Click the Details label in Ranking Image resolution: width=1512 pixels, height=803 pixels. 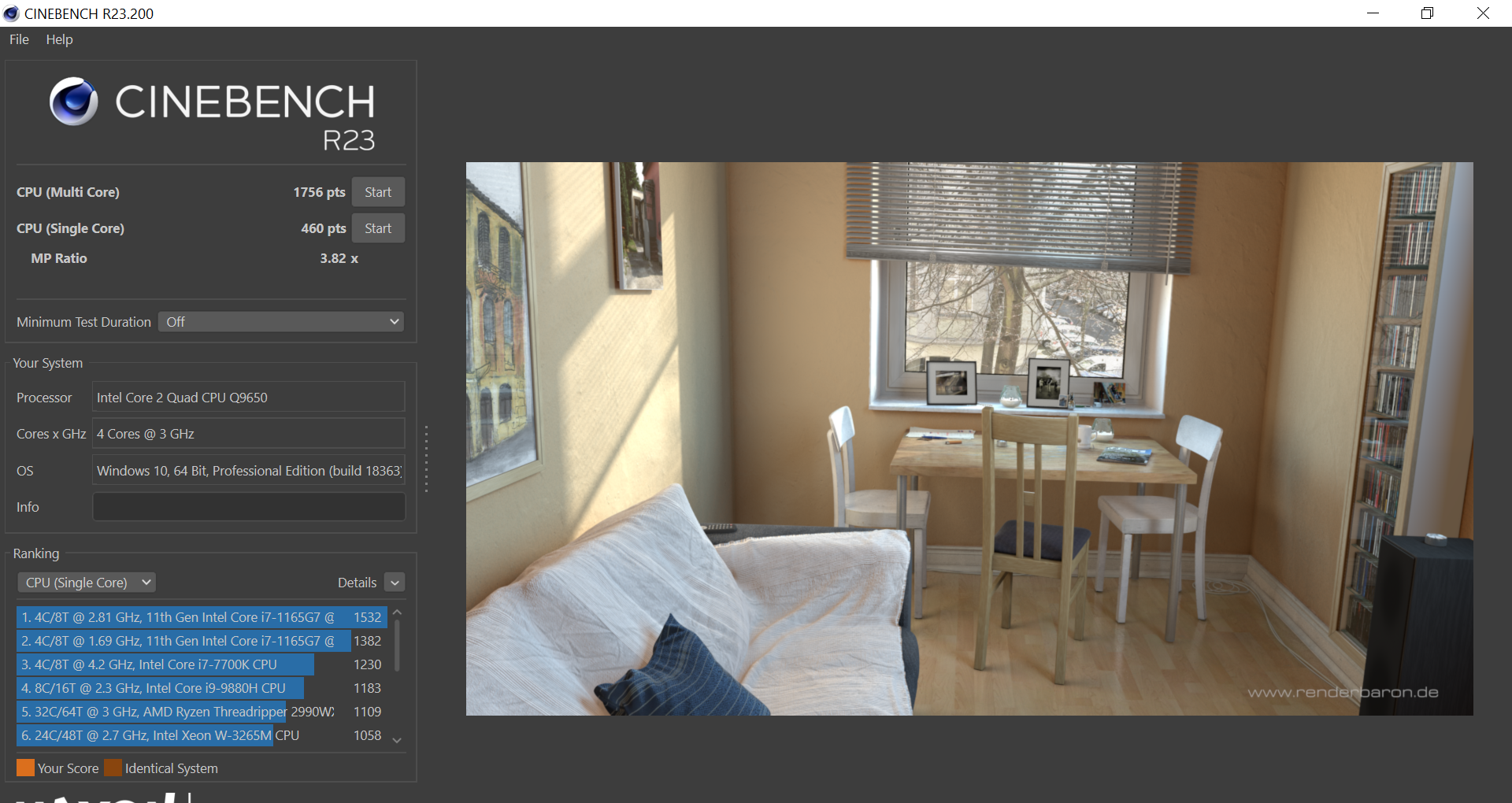(357, 583)
